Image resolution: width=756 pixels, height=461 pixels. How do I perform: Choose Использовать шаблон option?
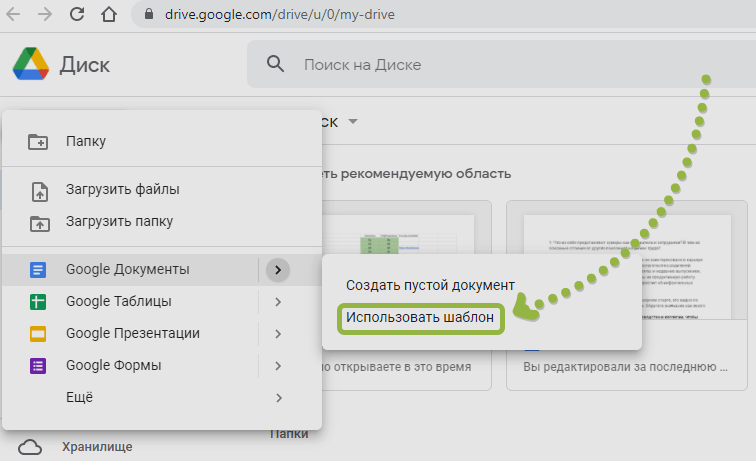(x=420, y=317)
